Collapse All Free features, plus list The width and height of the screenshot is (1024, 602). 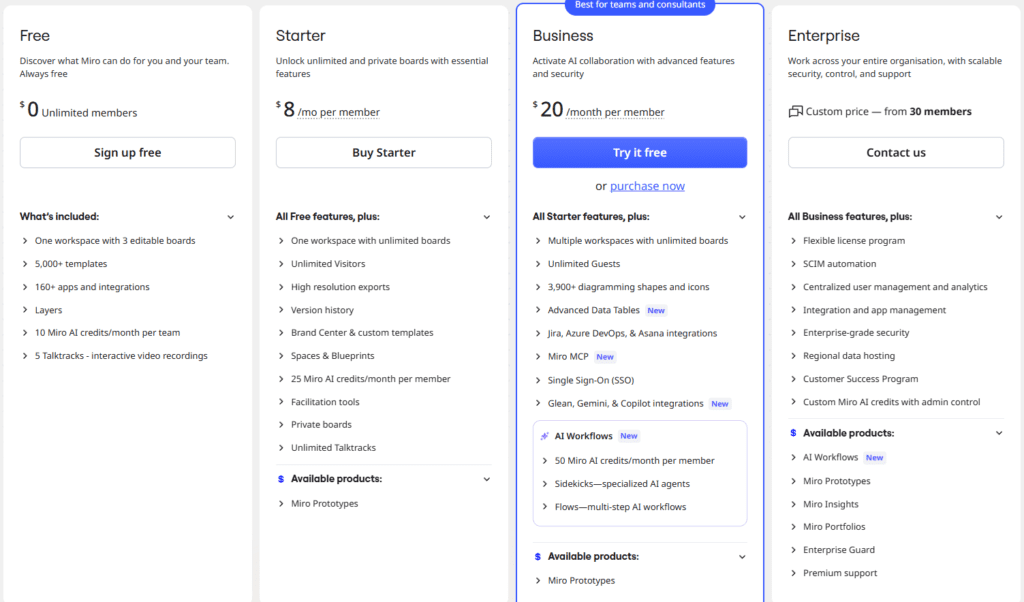tap(487, 217)
